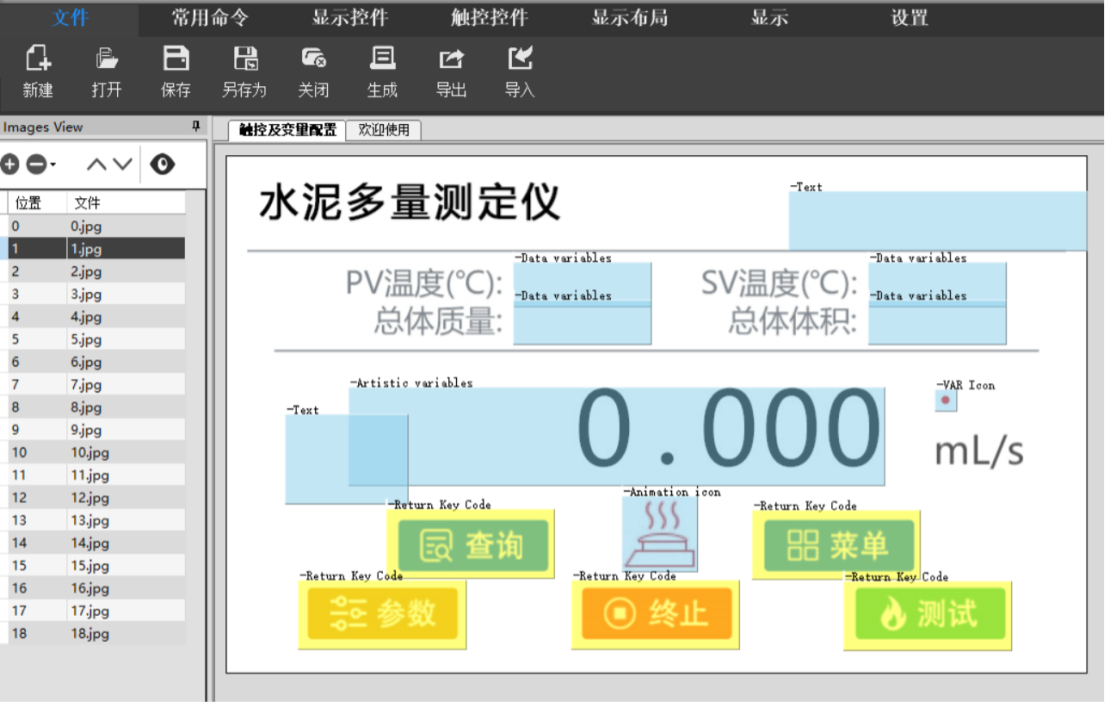Select the heating Animation icon control
The height and width of the screenshot is (705, 1109).
(661, 534)
